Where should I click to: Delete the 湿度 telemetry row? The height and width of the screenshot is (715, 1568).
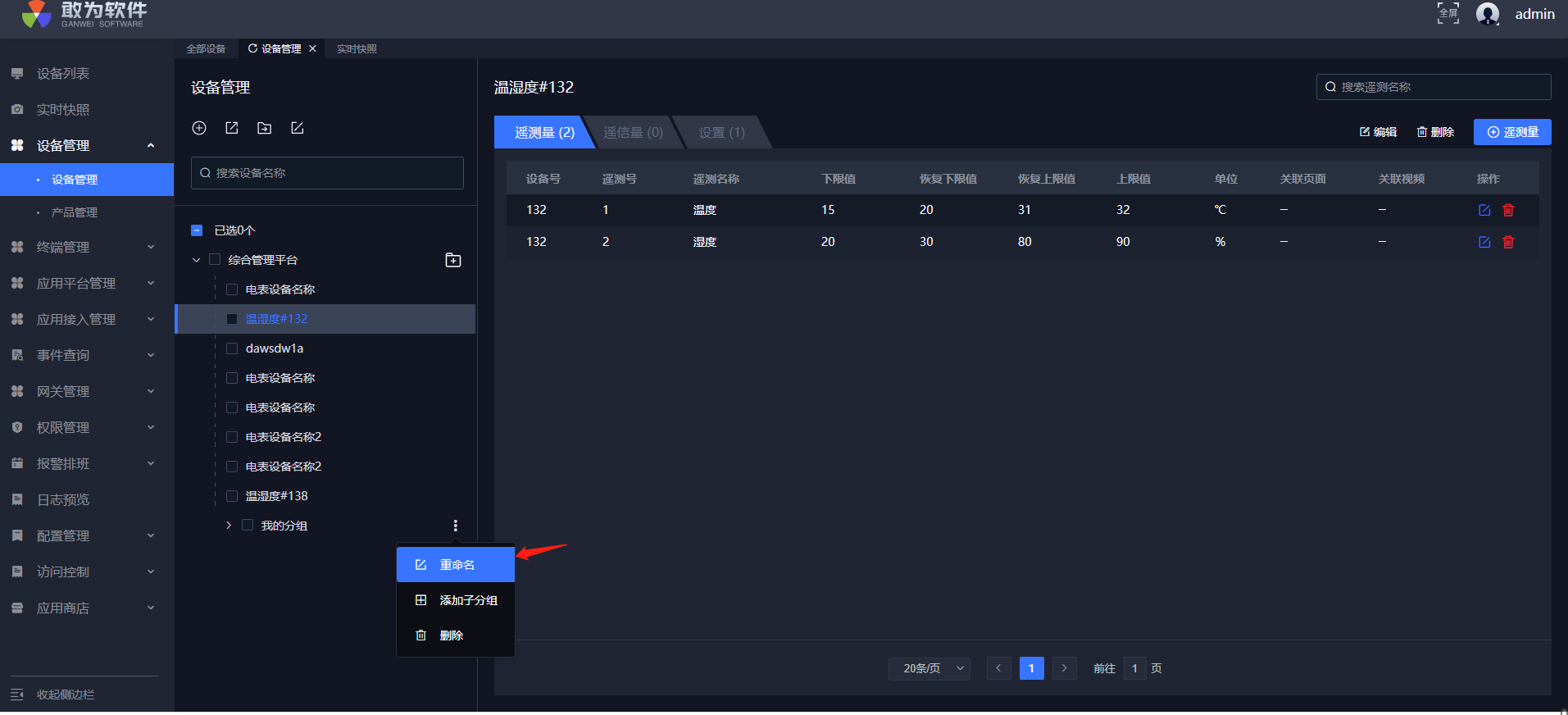[1508, 242]
